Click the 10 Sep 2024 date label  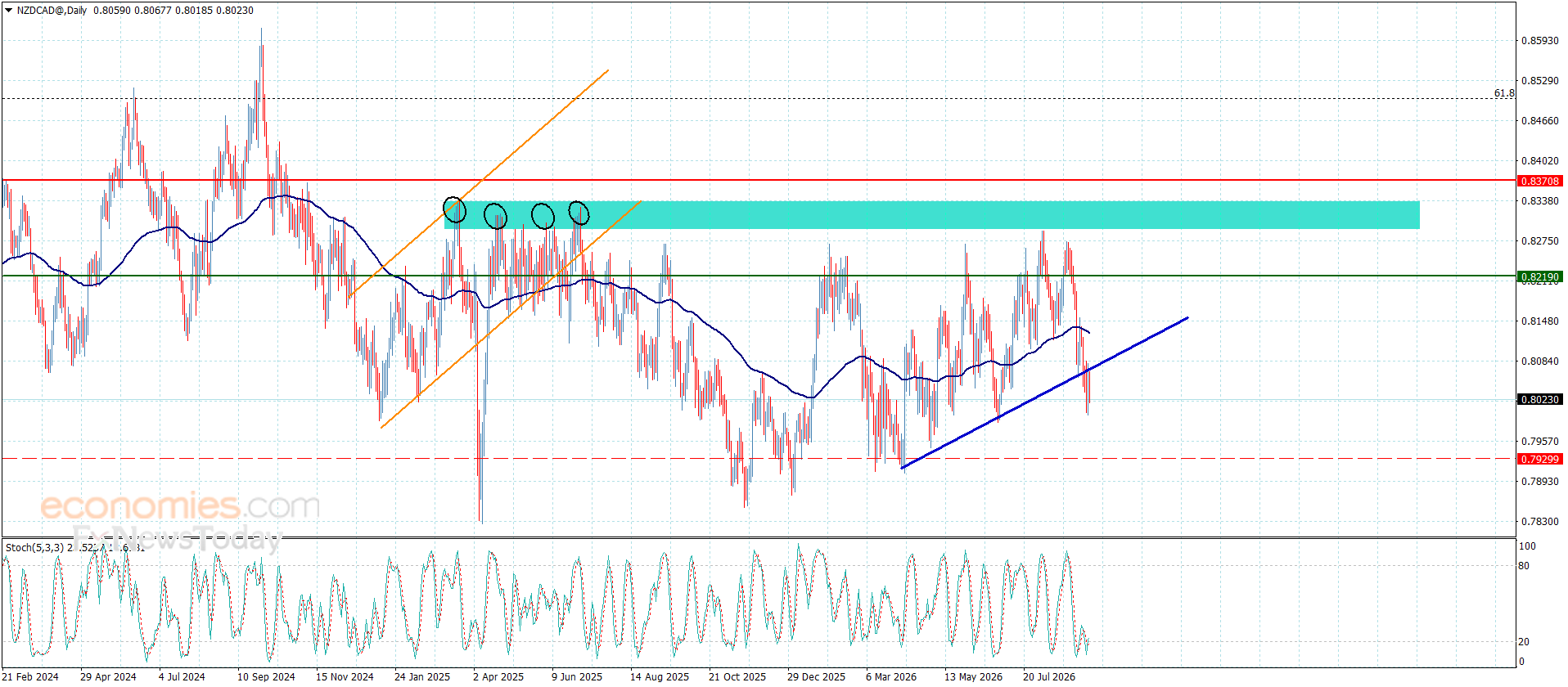266,676
